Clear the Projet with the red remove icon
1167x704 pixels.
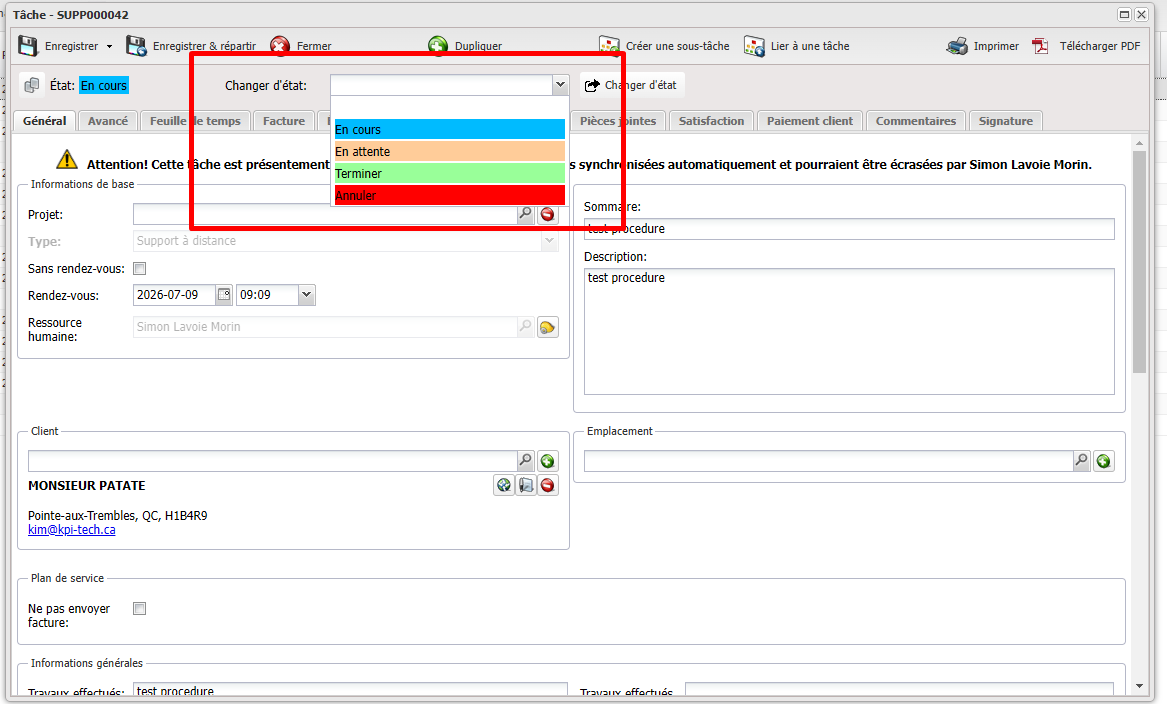[548, 214]
